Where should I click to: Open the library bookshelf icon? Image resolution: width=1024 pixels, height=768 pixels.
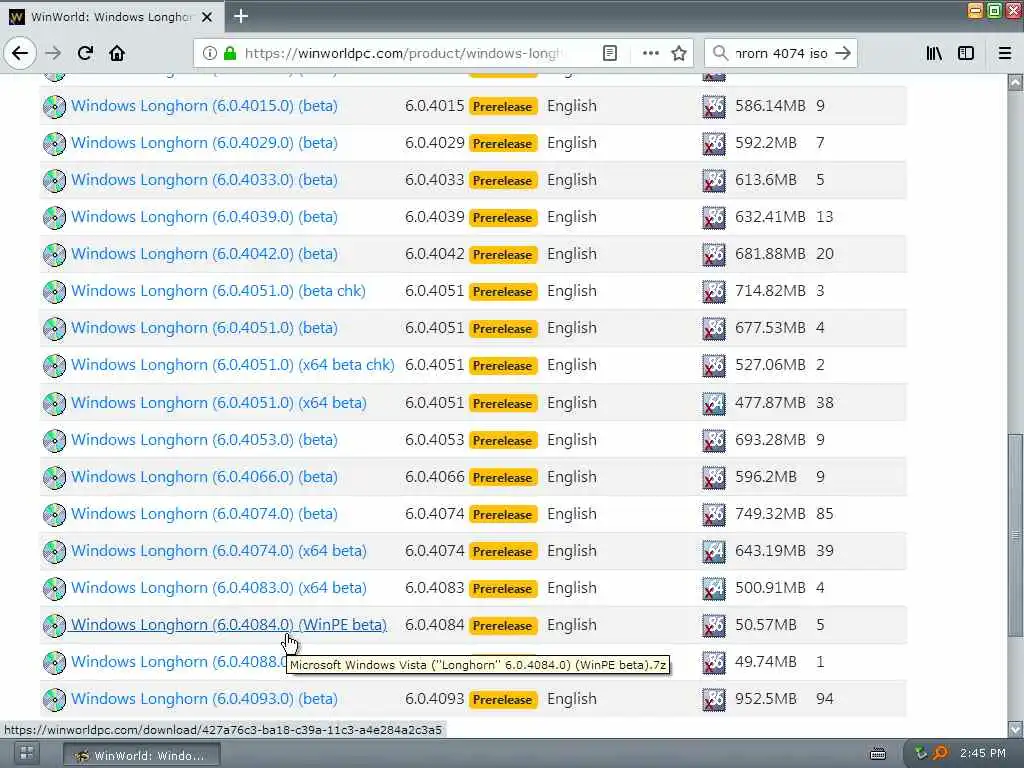coord(934,53)
